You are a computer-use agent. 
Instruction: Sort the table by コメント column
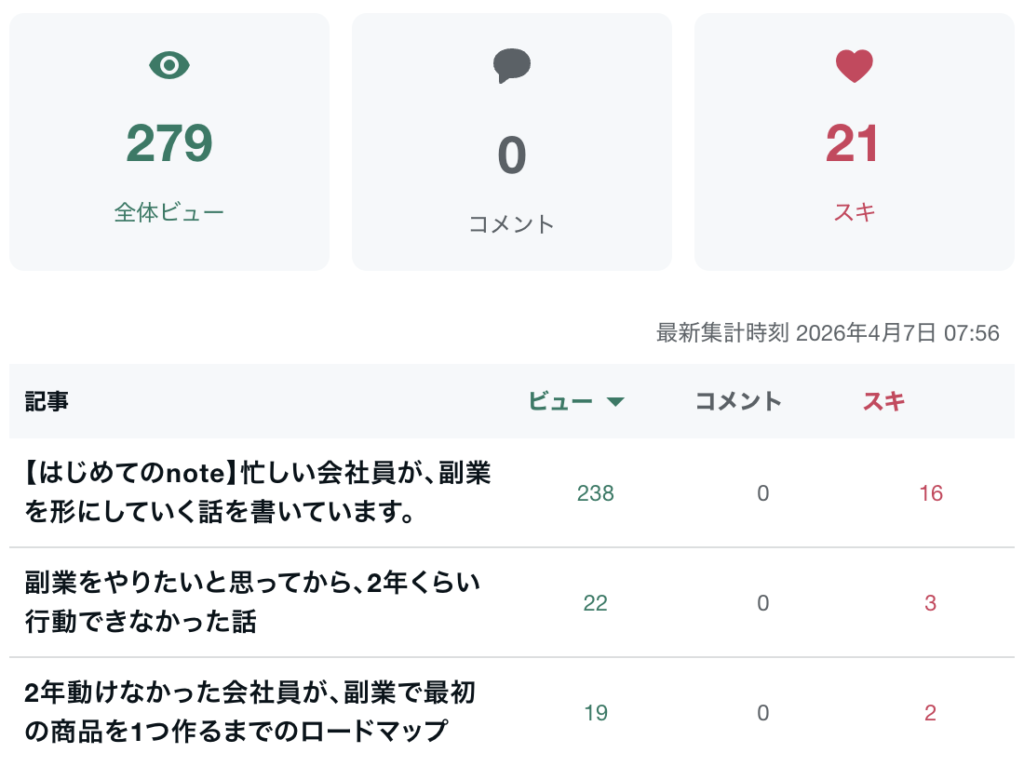pos(738,402)
